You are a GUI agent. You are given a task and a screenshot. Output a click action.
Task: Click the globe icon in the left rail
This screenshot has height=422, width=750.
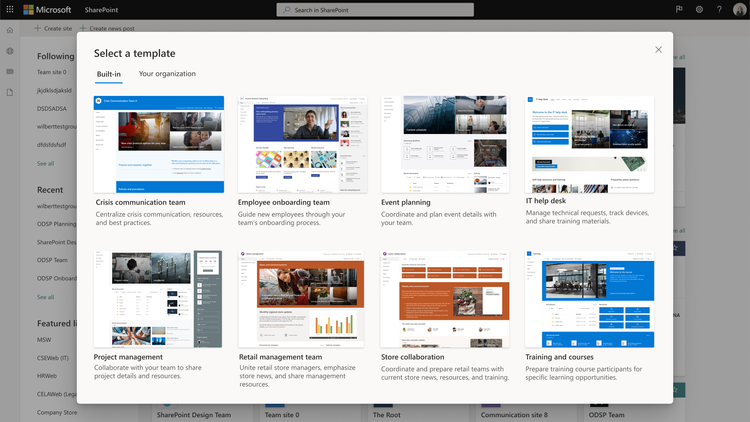tap(10, 51)
